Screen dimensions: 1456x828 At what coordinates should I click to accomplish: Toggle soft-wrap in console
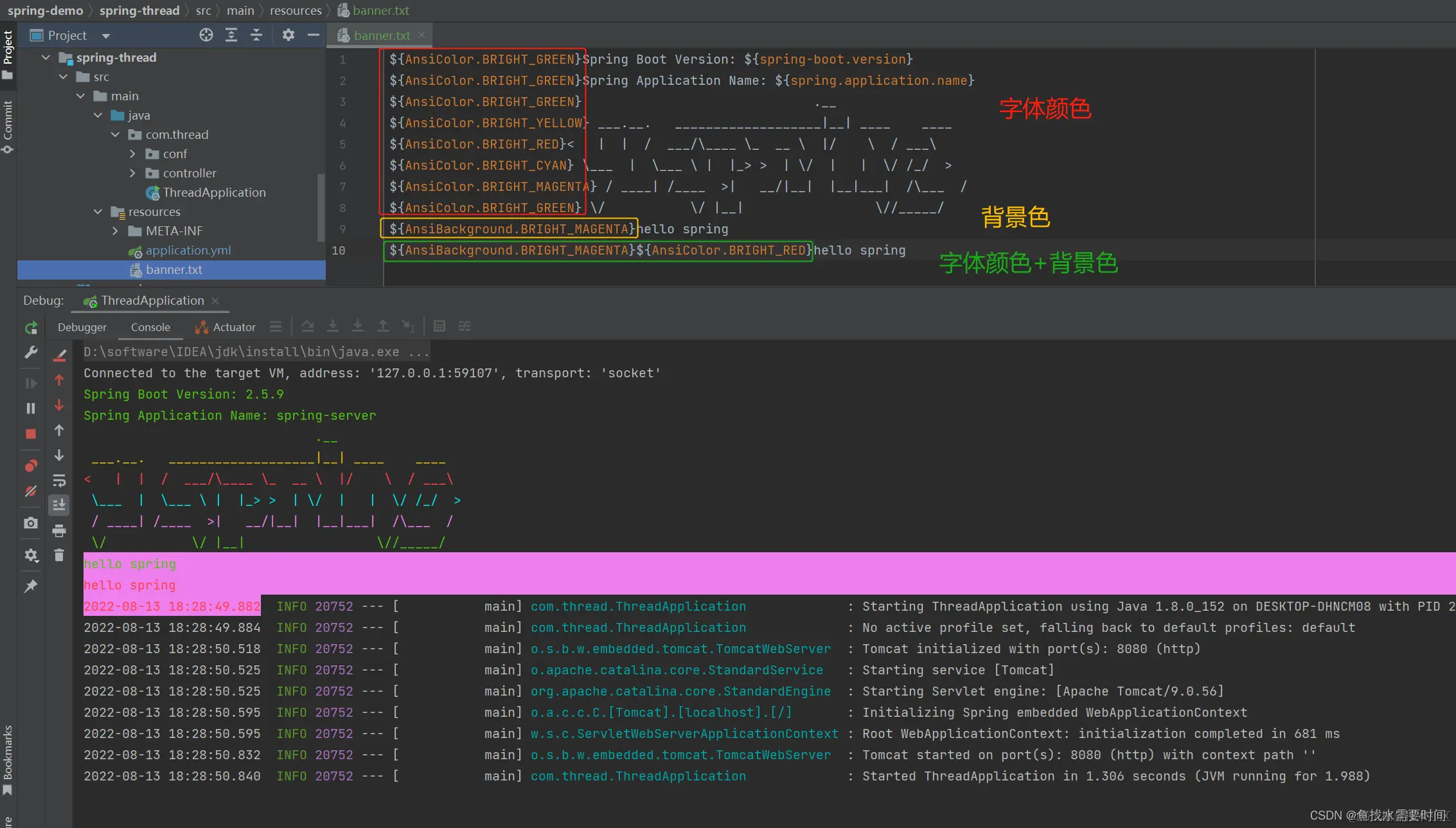coord(59,480)
